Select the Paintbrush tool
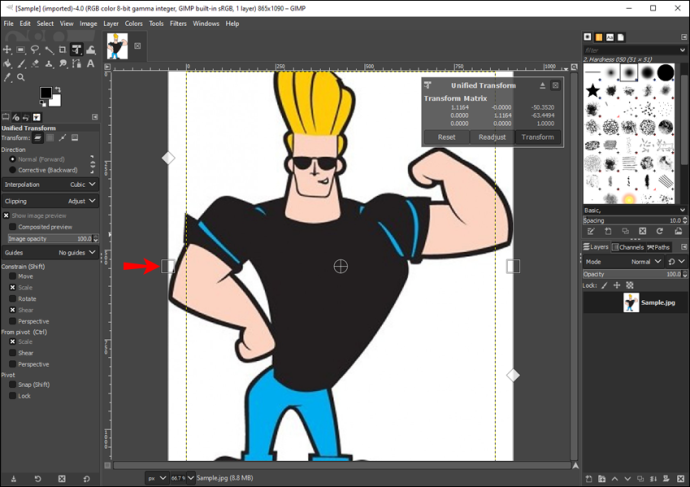 tap(21, 64)
